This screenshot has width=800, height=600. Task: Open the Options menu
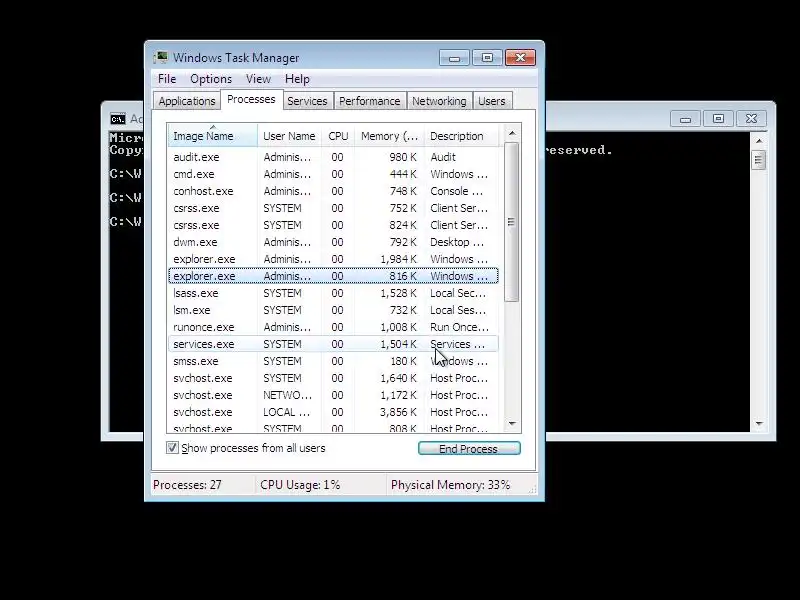click(211, 79)
